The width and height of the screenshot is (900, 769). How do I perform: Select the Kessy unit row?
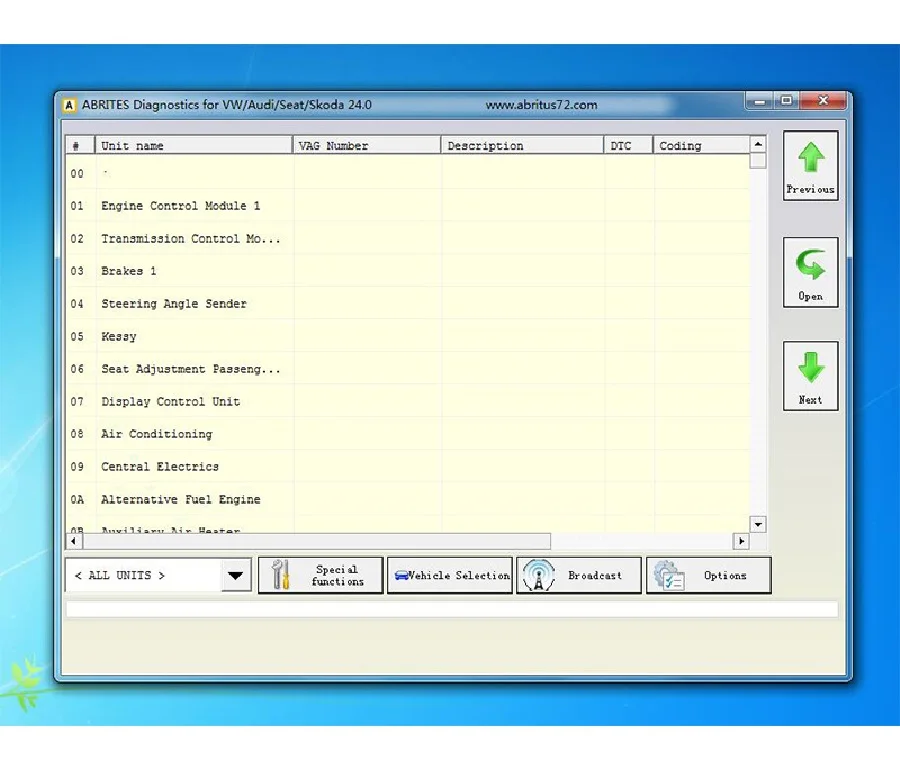click(408, 336)
